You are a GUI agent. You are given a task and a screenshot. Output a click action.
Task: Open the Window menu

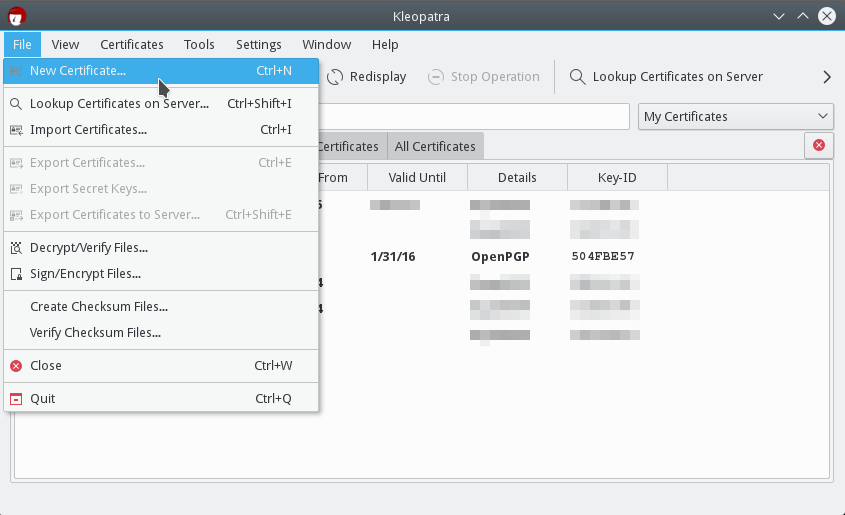coord(327,44)
